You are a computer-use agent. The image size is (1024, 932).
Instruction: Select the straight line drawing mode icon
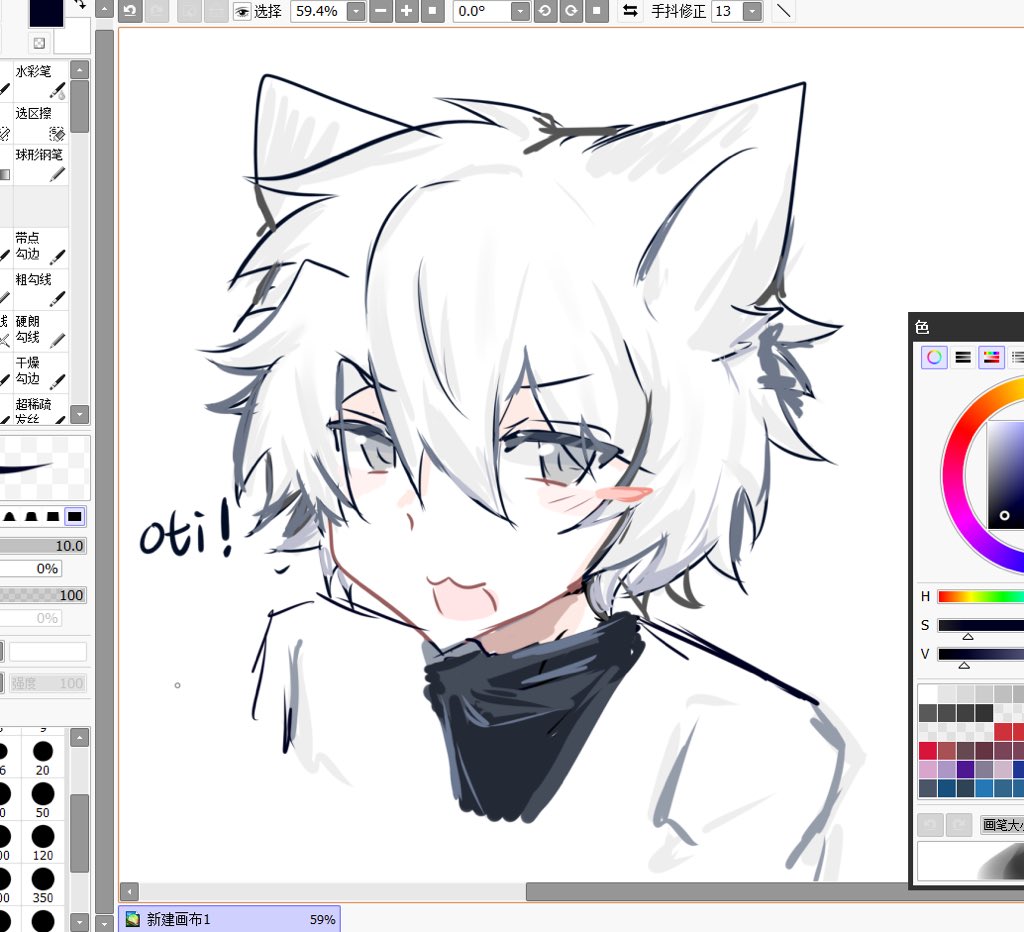(783, 11)
